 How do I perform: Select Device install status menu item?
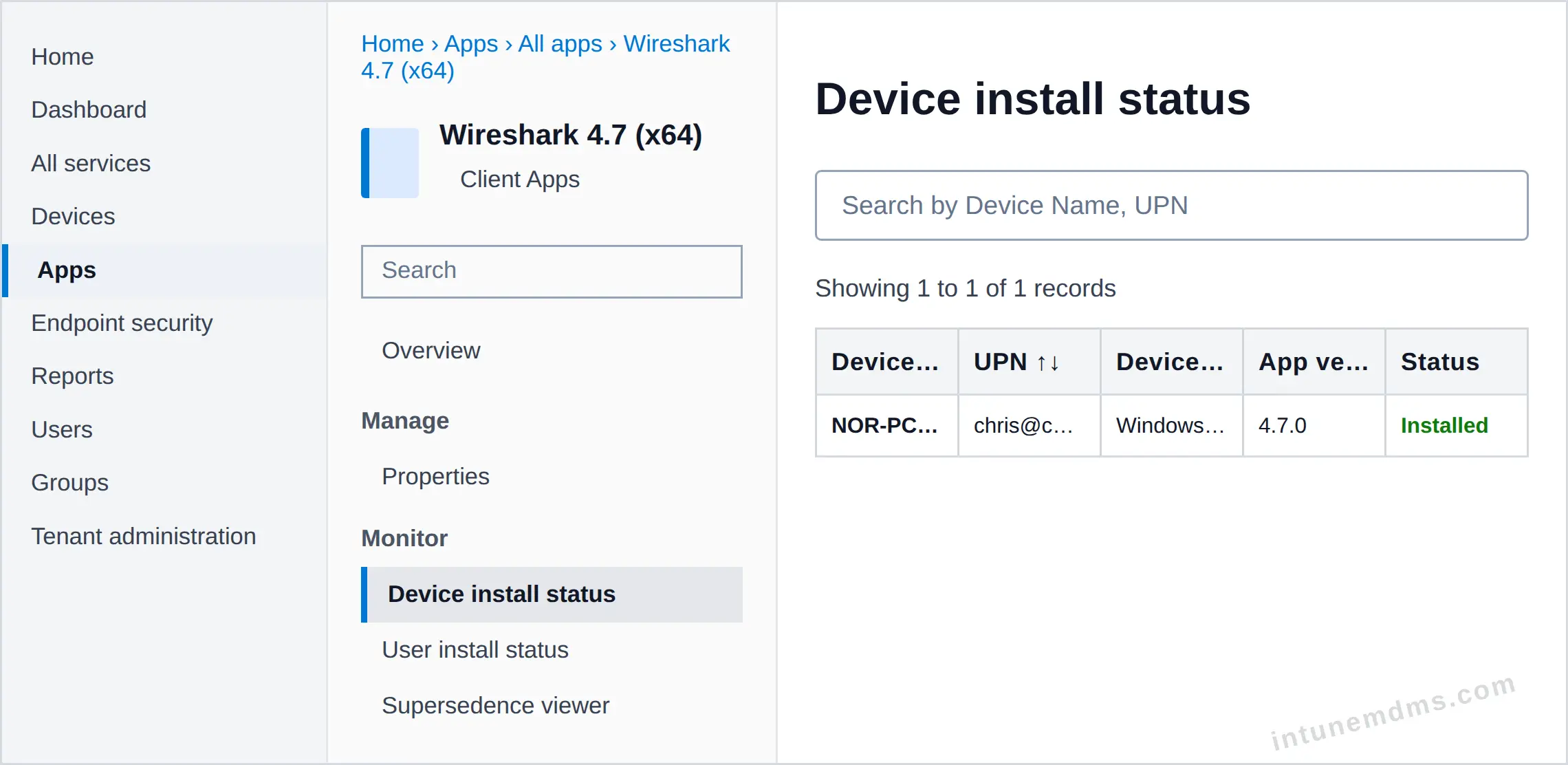(552, 594)
